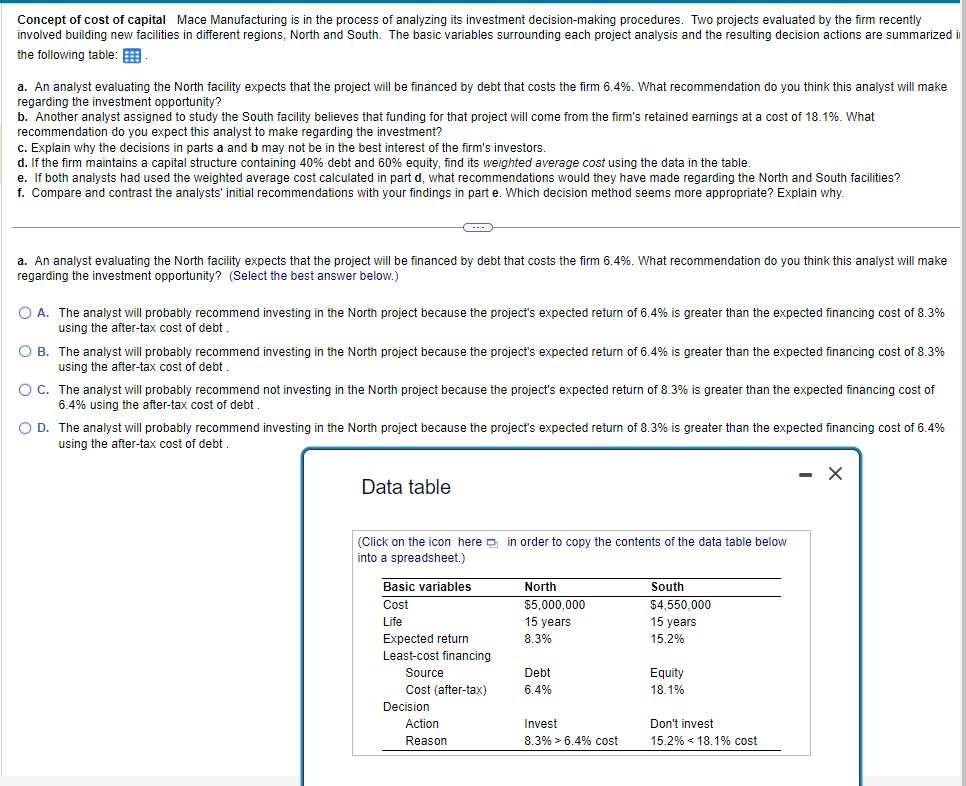Click the South after-tax cost 18.1%

click(667, 690)
